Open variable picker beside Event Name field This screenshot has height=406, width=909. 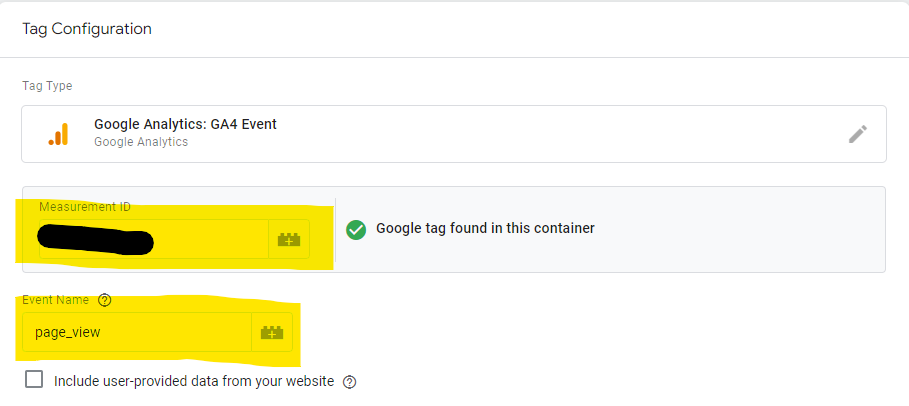click(272, 332)
